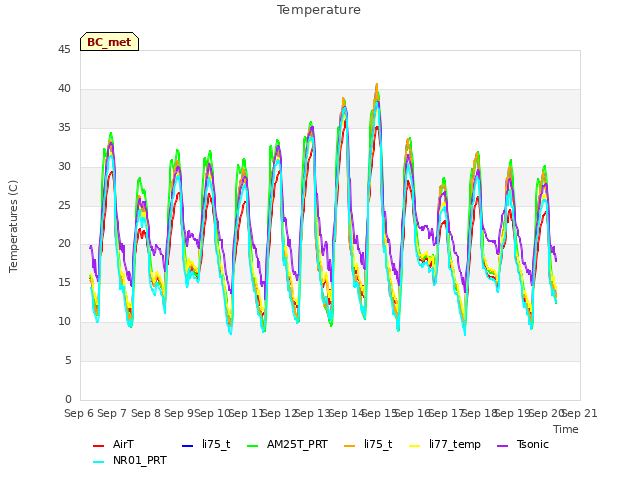Click the purple Tsonic legend swatch
The width and height of the screenshot is (640, 480).
pyautogui.click(x=503, y=445)
